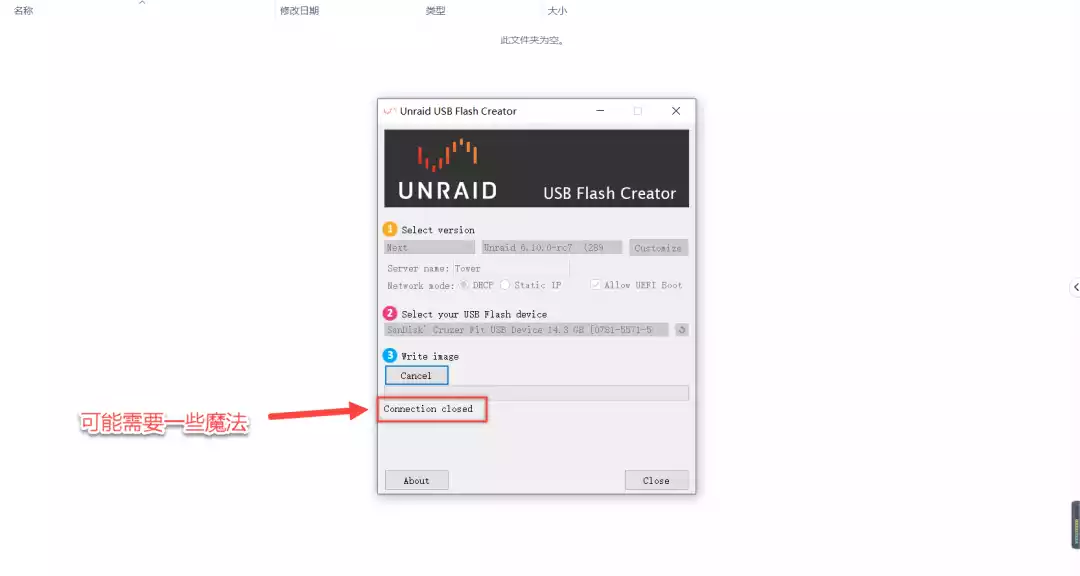
Task: Click the Unraid banner logo image
Action: coord(537,168)
